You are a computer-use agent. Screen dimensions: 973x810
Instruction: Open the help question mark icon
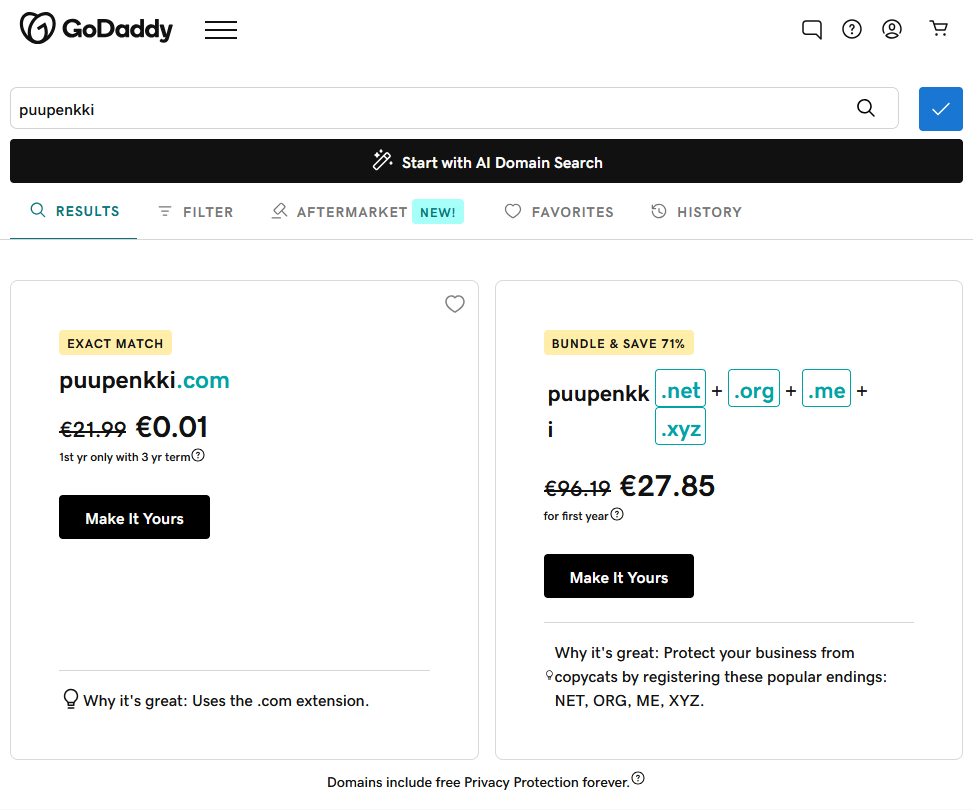851,29
